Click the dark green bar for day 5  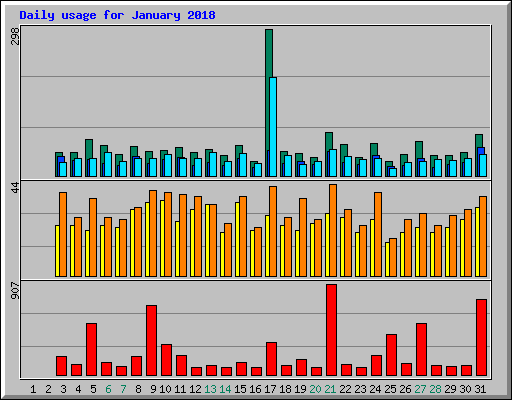89,149
